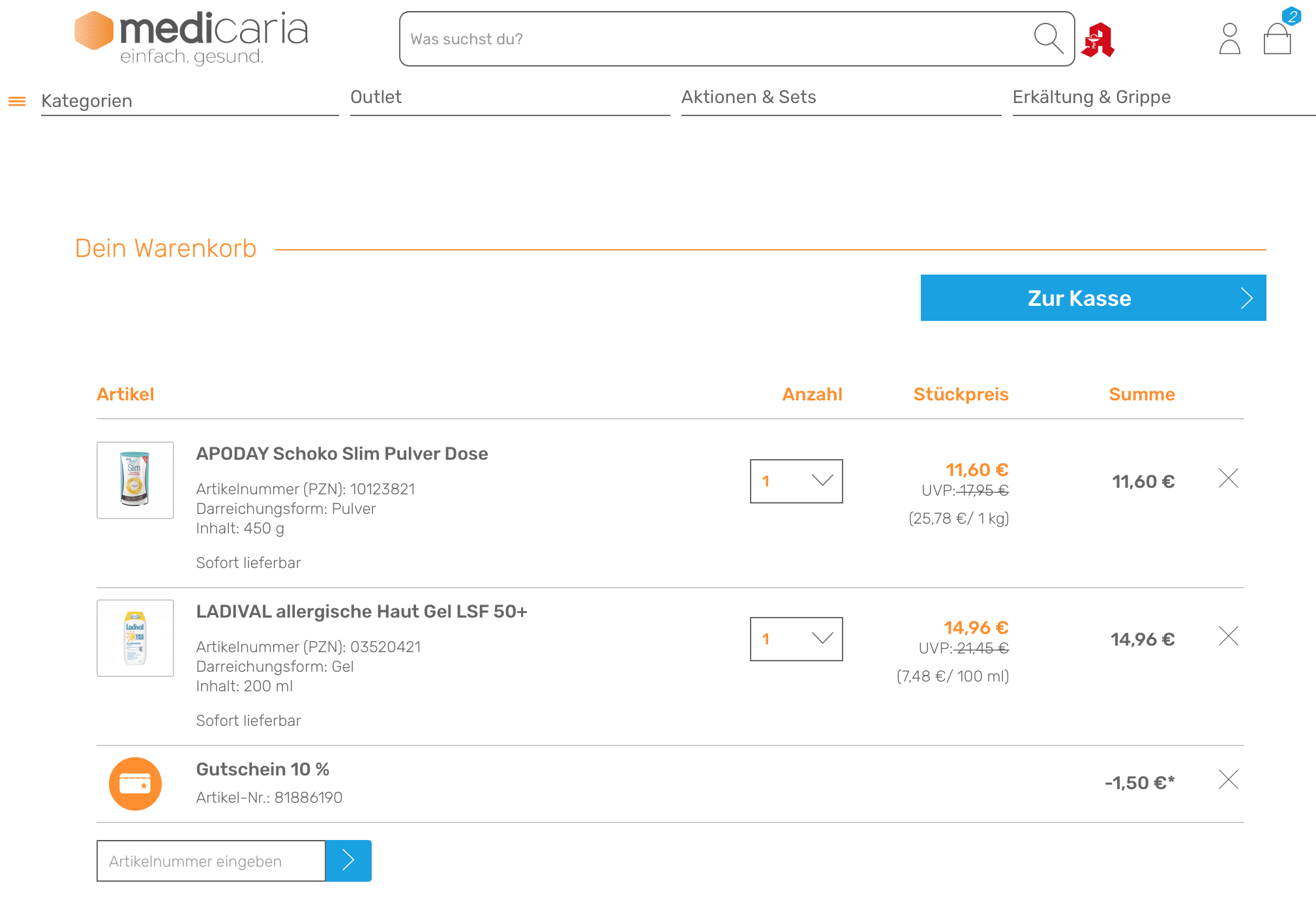The image size is (1316, 900).
Task: Open the shopping bag cart icon
Action: pos(1277,39)
